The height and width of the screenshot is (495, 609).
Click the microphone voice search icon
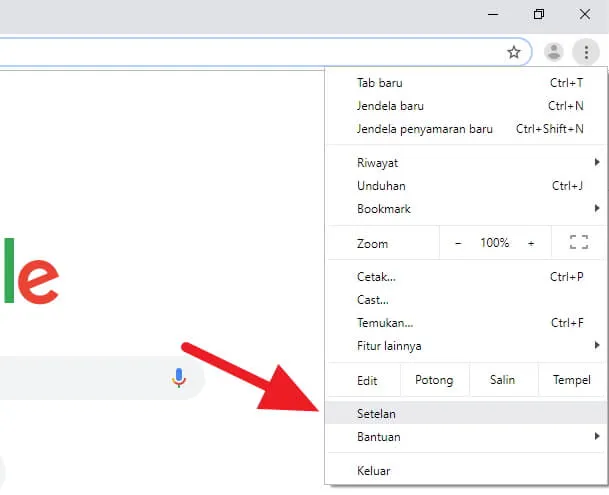pyautogui.click(x=179, y=377)
